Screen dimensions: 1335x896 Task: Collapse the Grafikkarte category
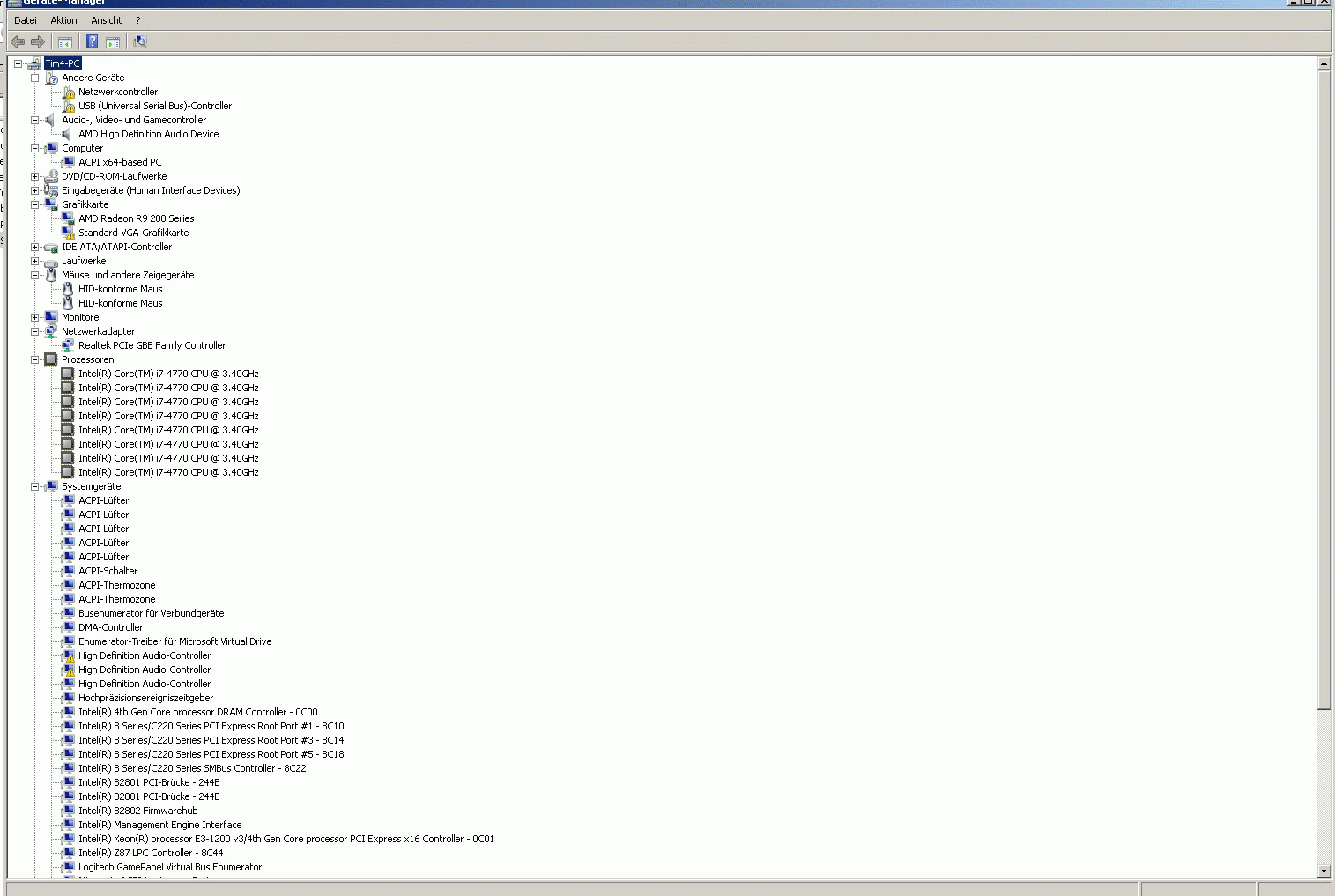34,204
